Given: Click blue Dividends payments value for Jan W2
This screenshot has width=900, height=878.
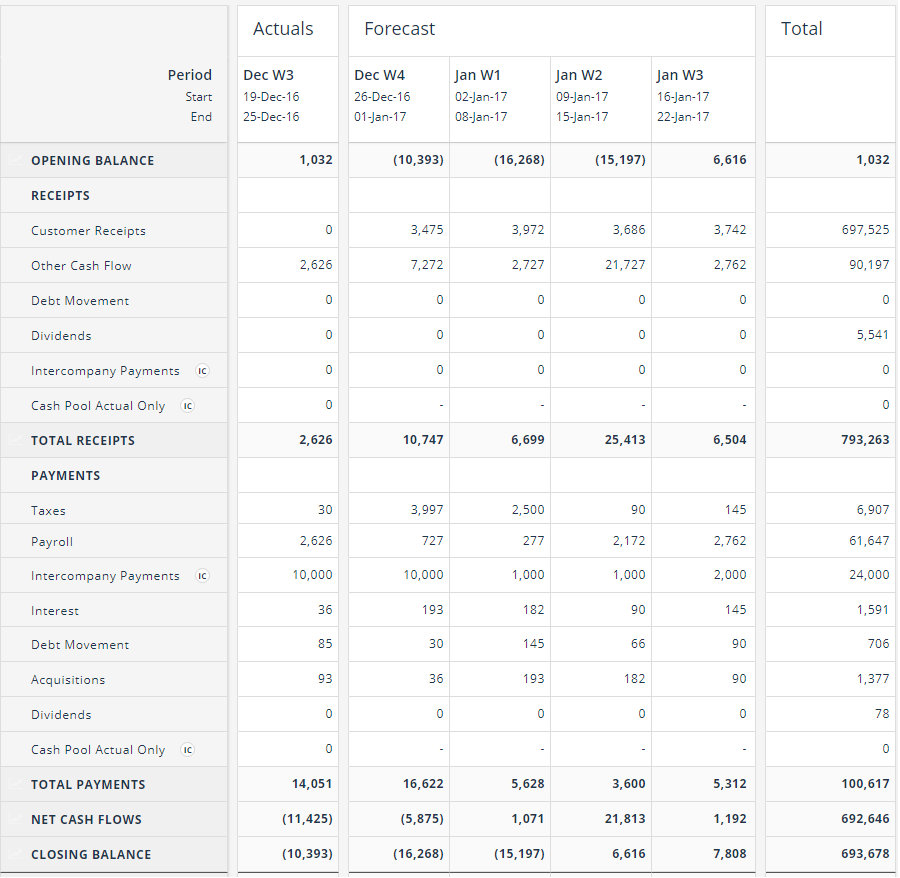Looking at the screenshot, I should click(641, 714).
